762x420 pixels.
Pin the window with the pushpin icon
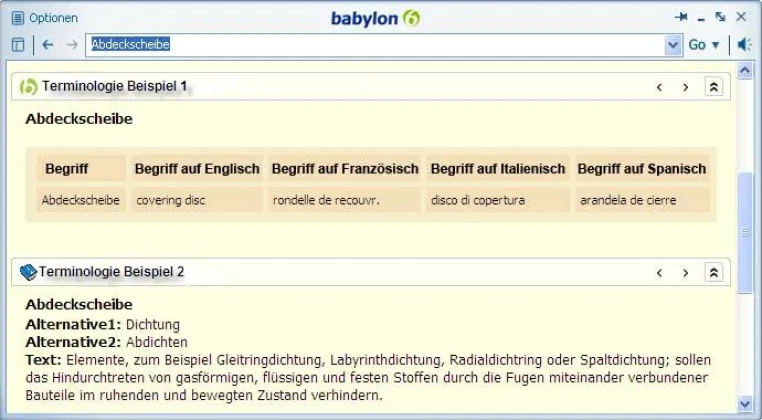[681, 18]
